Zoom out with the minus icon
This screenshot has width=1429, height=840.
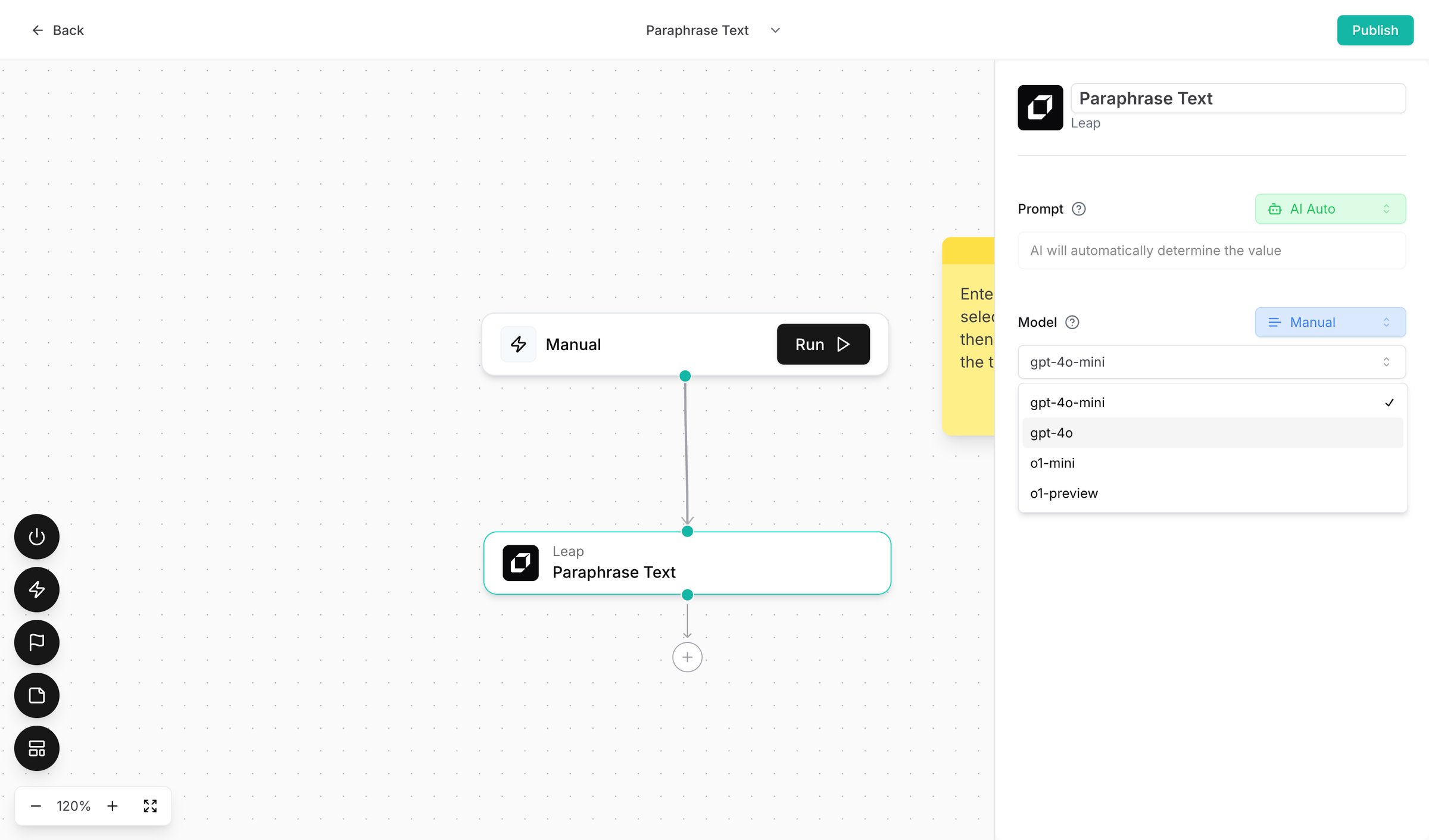pyautogui.click(x=36, y=806)
